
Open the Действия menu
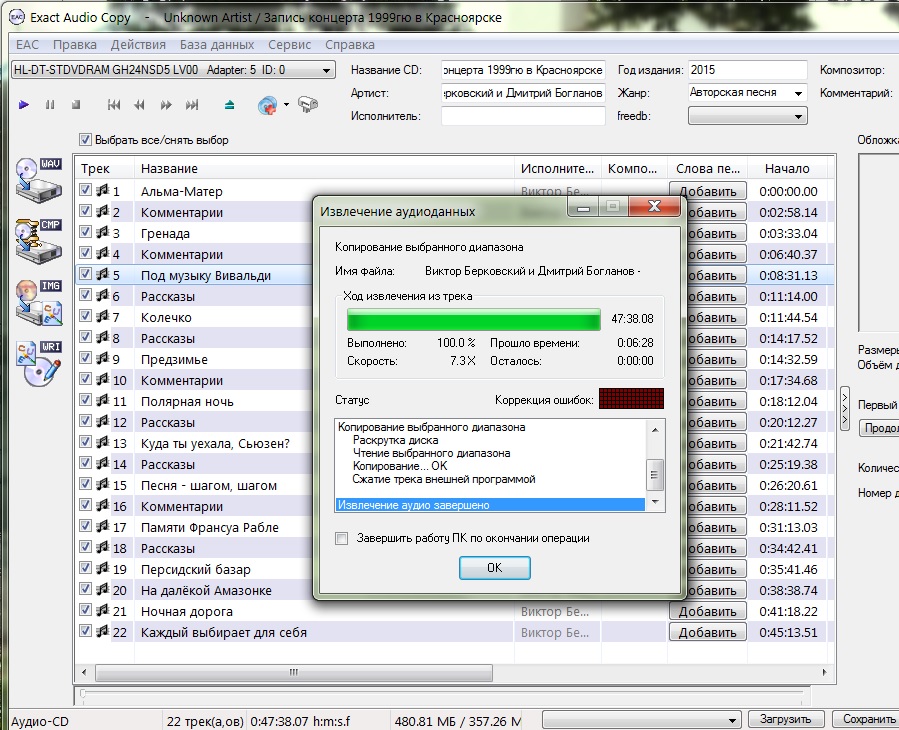click(138, 45)
